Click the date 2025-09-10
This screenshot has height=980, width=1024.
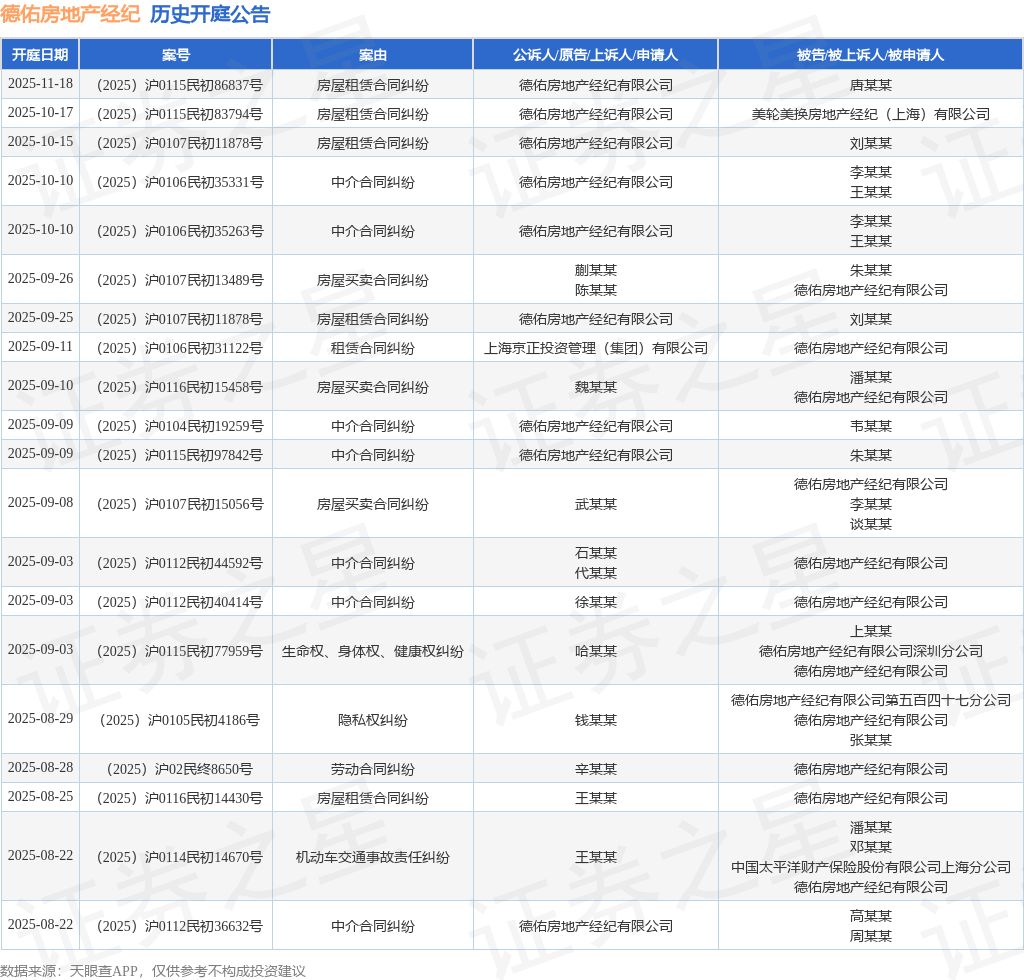(40, 386)
